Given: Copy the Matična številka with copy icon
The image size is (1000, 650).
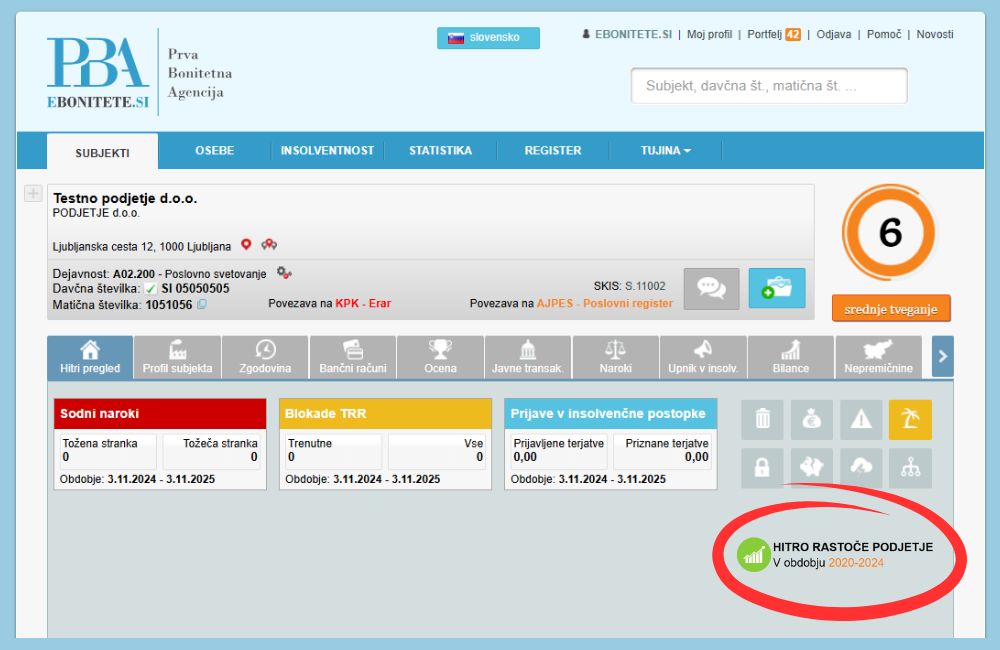Looking at the screenshot, I should 202,305.
